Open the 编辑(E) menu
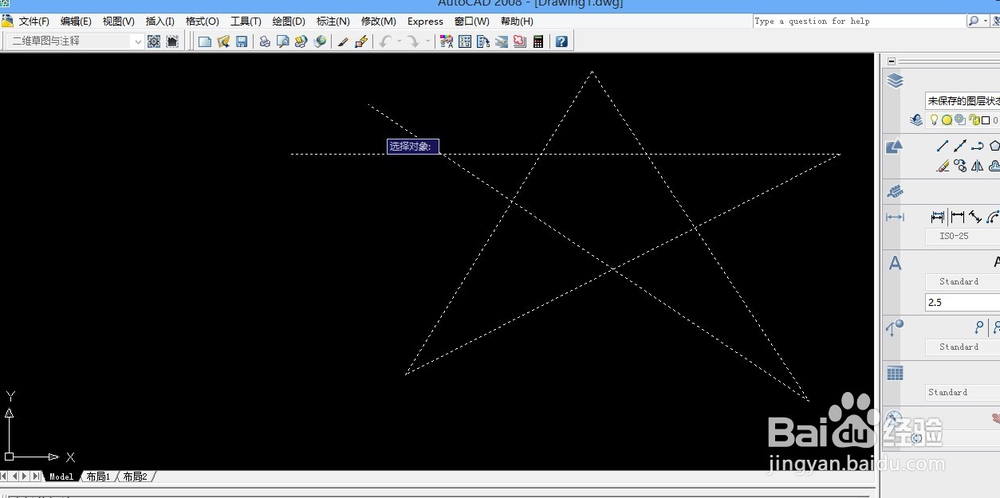1000x498 pixels. pos(76,21)
